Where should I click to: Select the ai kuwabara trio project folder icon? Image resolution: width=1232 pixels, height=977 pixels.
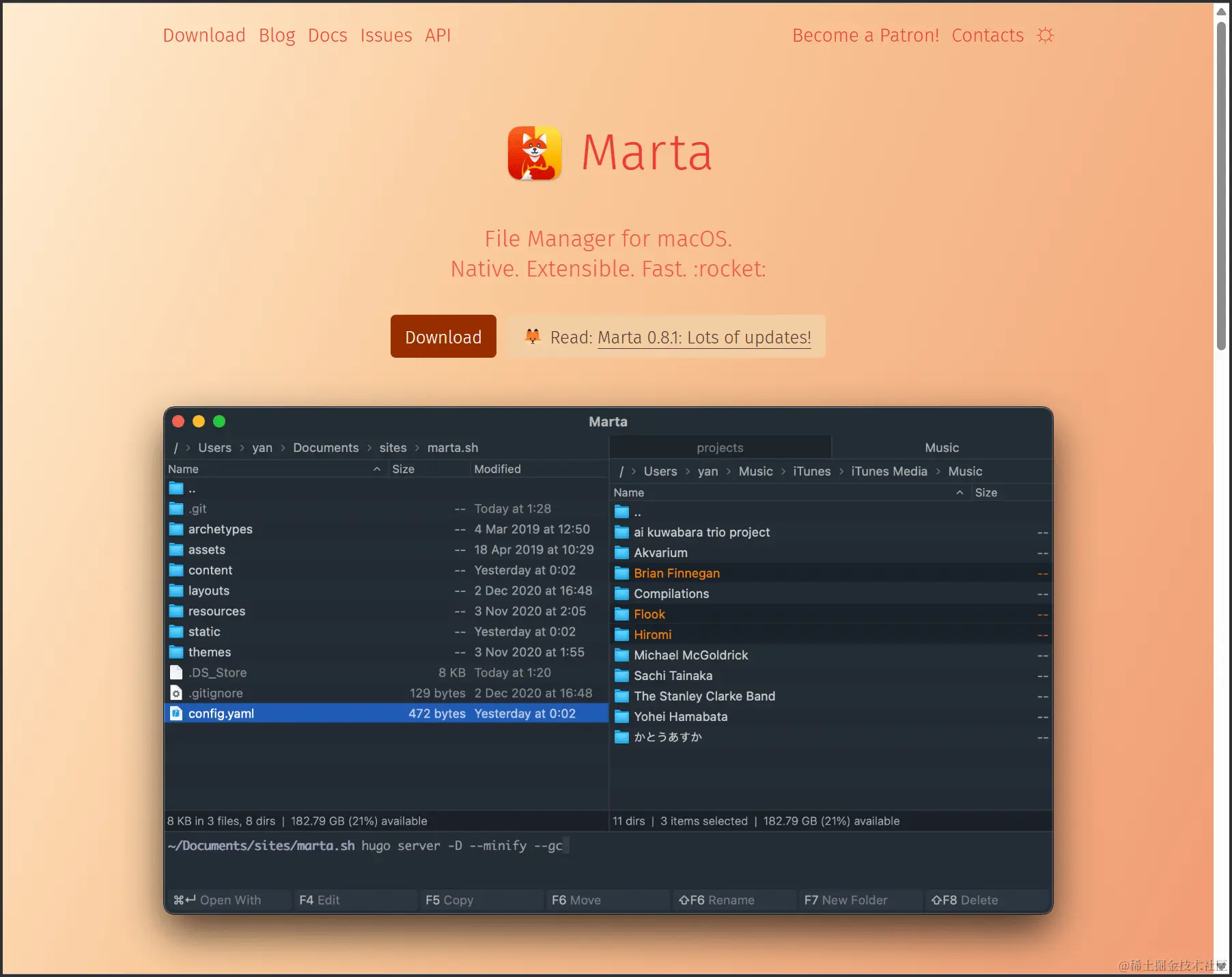point(621,533)
